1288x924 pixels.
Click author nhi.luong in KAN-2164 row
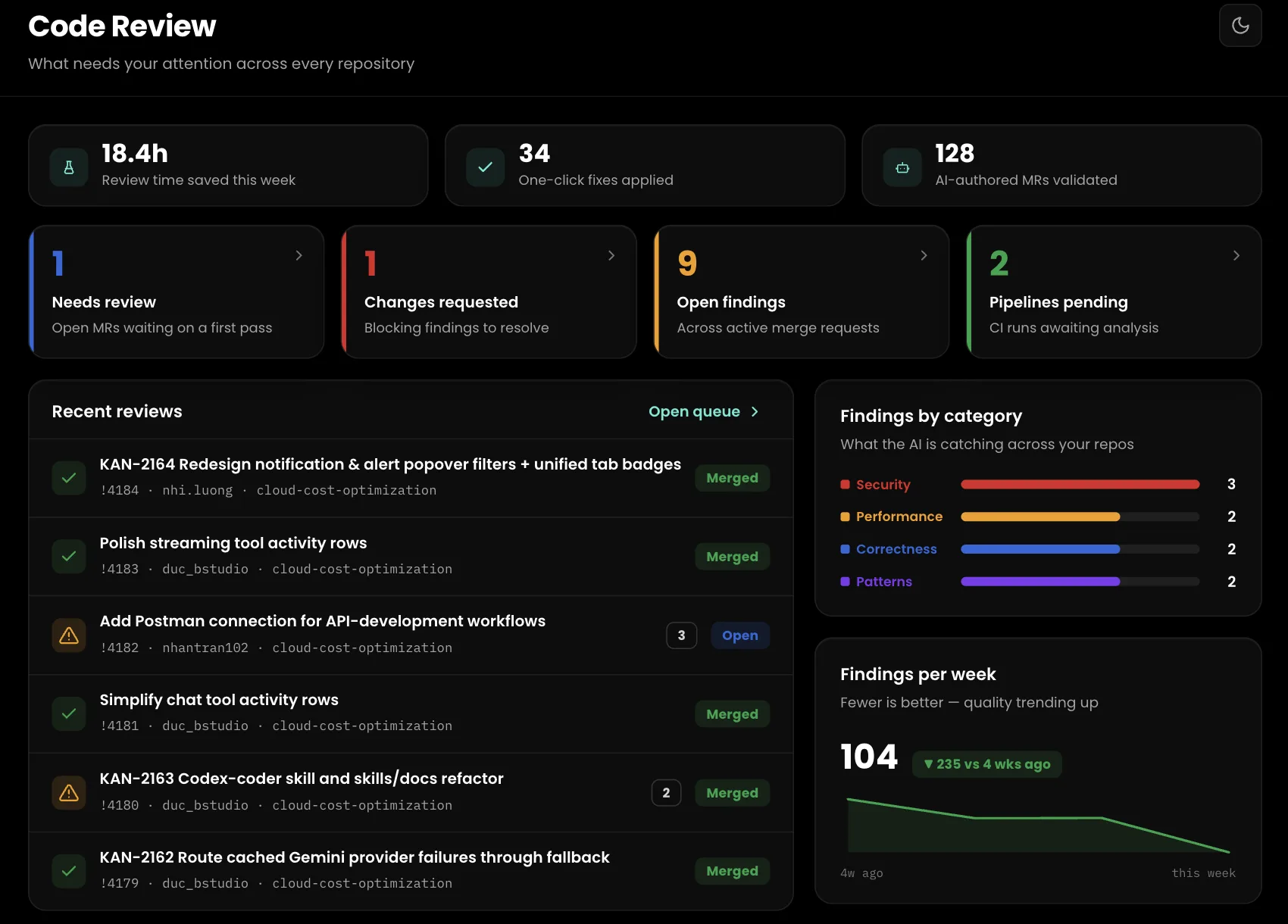(198, 490)
